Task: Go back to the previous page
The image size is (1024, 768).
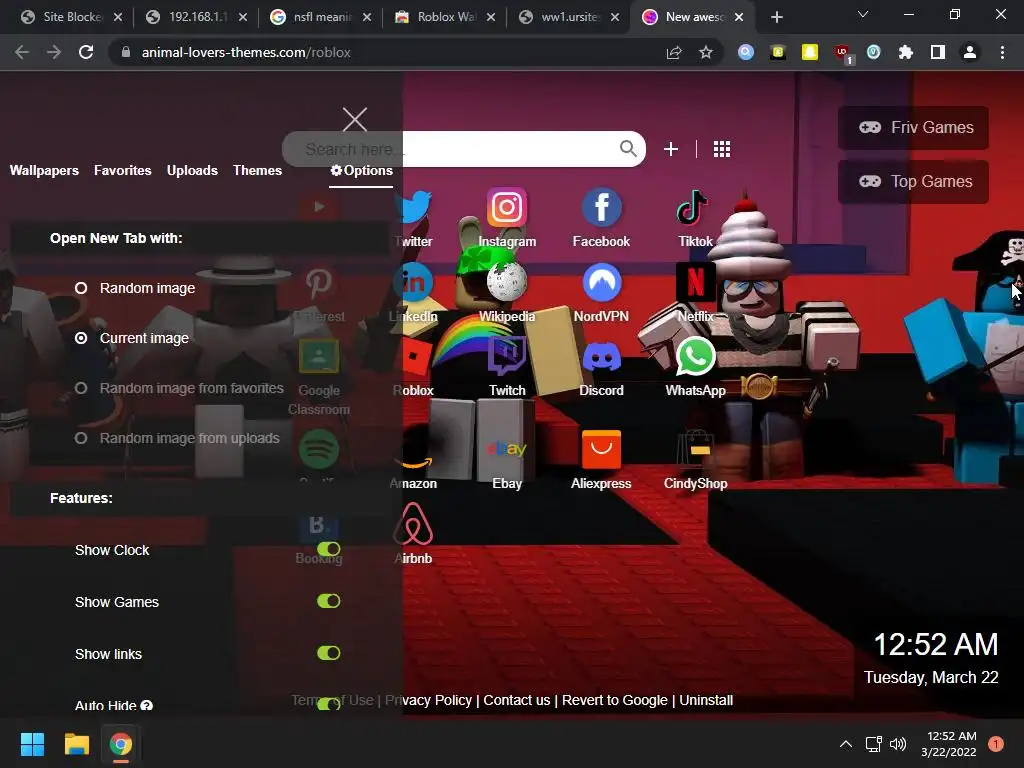Action: (22, 52)
